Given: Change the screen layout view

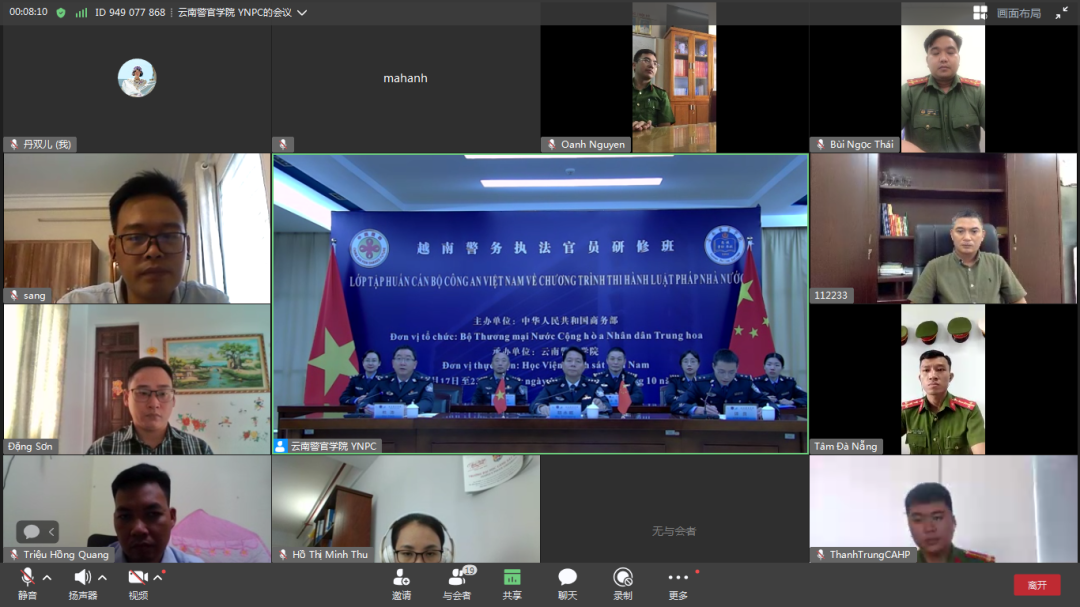Looking at the screenshot, I should click(1007, 13).
